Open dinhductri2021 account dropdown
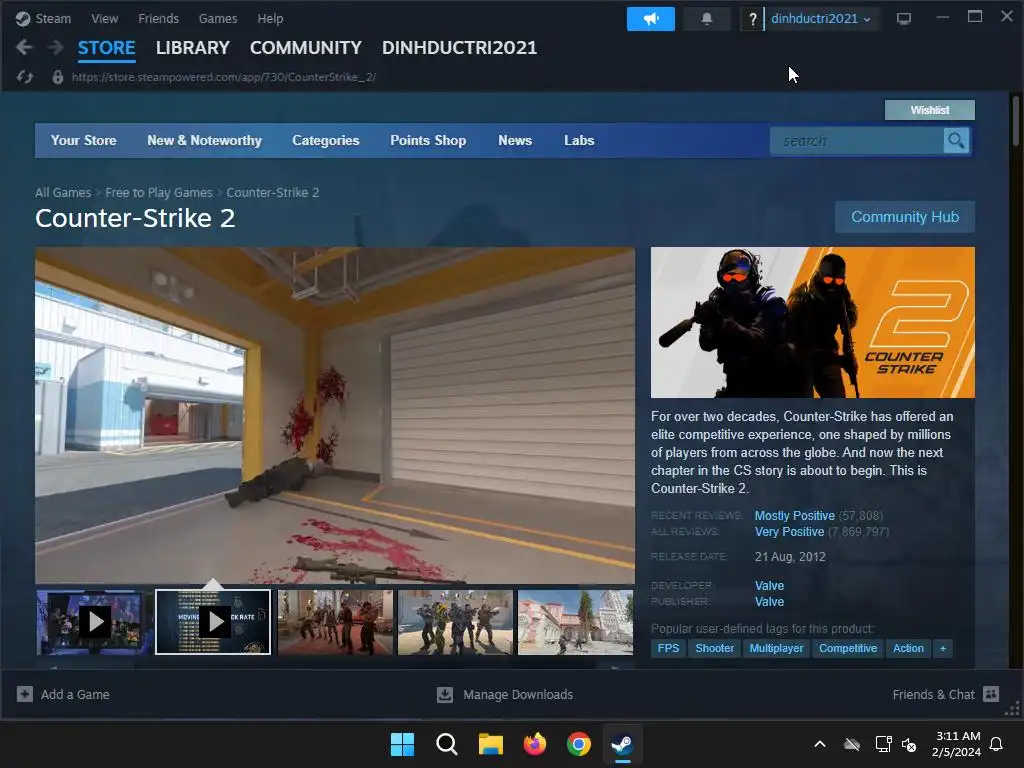Viewport: 1024px width, 768px height. click(x=820, y=19)
